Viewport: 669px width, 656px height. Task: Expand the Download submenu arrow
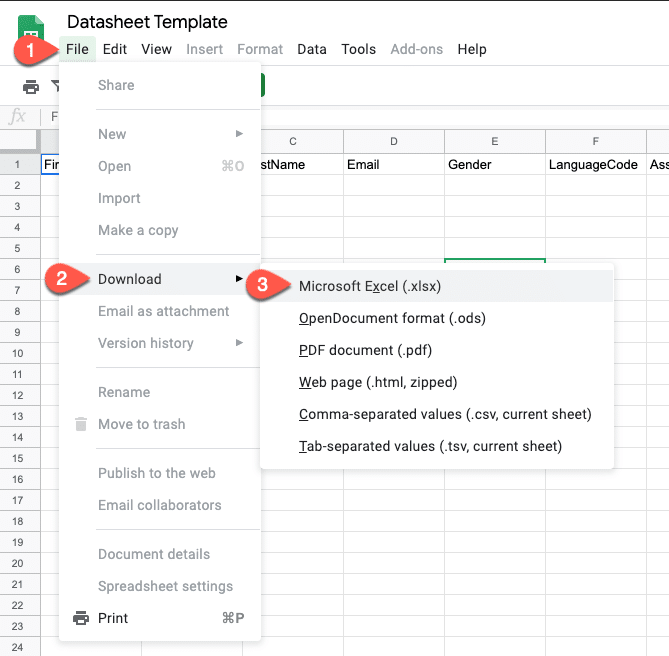(x=239, y=279)
